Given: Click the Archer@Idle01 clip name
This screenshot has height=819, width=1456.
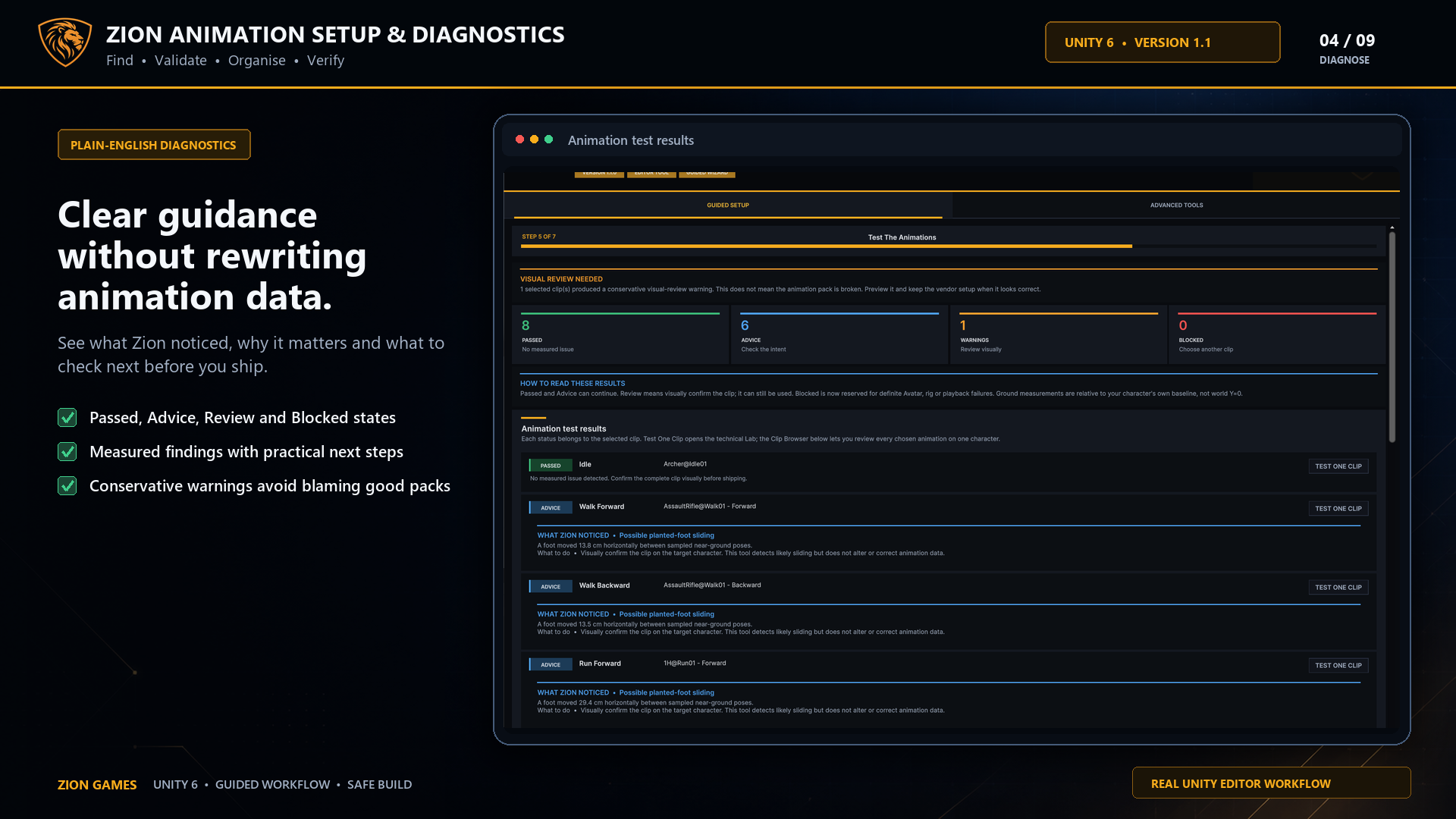Looking at the screenshot, I should 685,464.
